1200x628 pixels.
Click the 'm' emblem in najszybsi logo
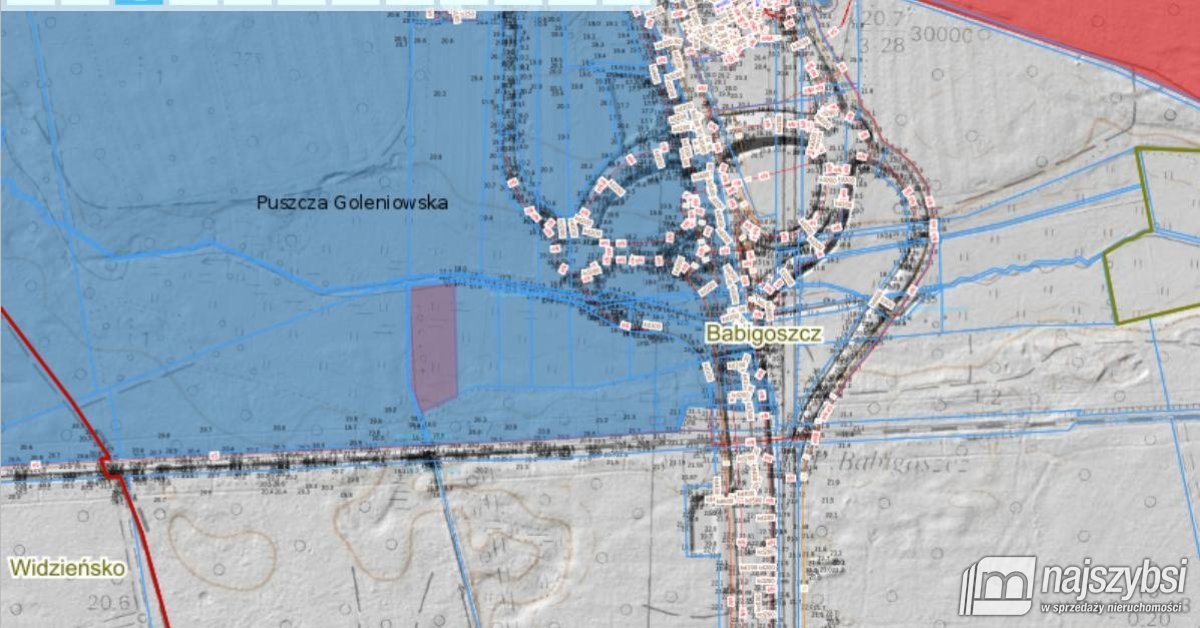pos(998,586)
